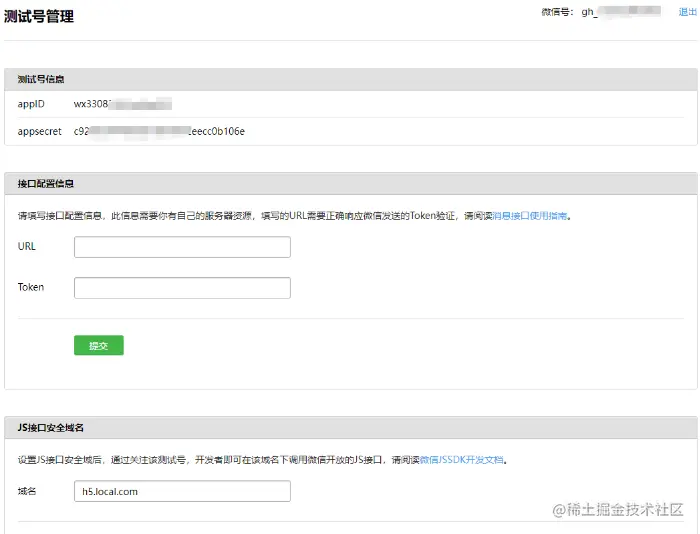
Task: Click the 微信号 gh_ account text
Action: pyautogui.click(x=601, y=12)
